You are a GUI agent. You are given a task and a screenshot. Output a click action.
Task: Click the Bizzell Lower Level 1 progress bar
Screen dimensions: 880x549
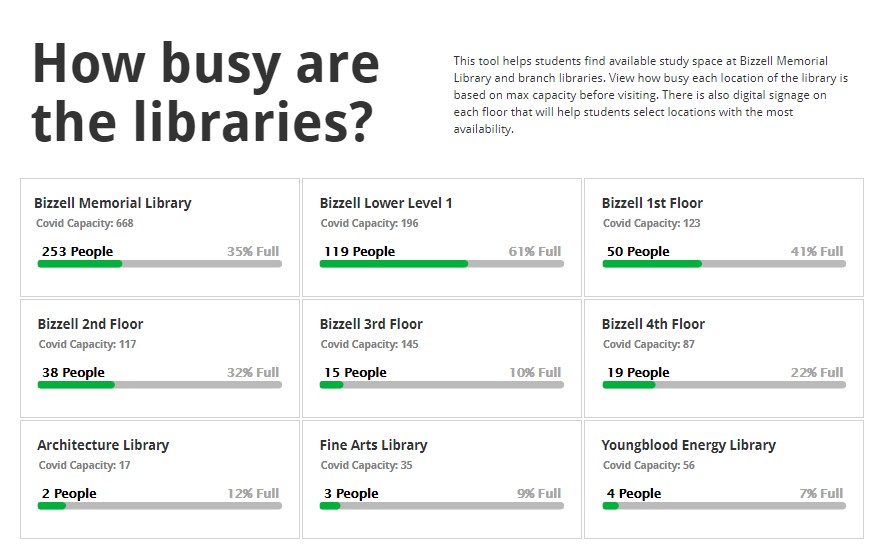tap(442, 264)
